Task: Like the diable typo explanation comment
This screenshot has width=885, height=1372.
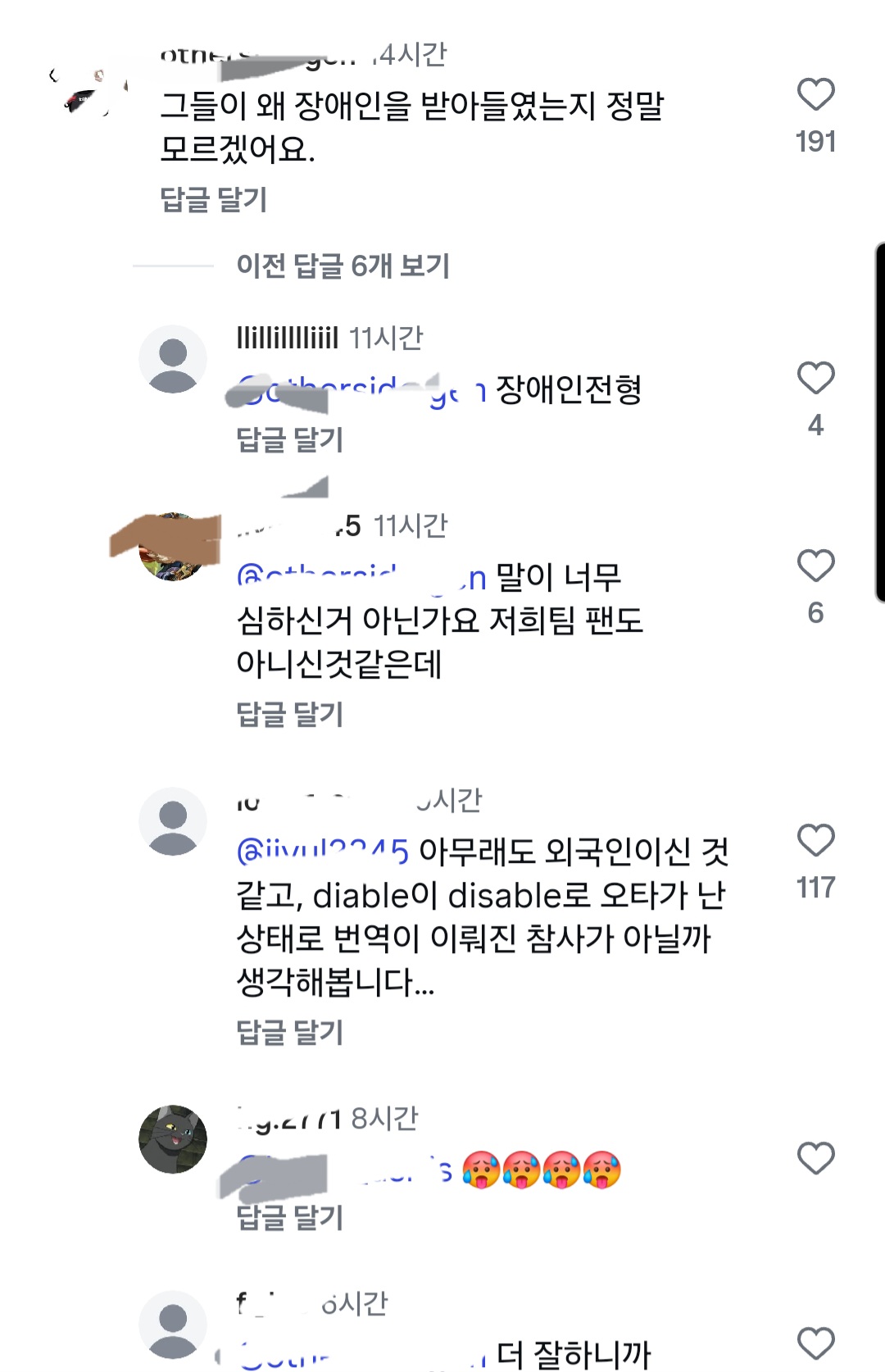Action: click(815, 840)
